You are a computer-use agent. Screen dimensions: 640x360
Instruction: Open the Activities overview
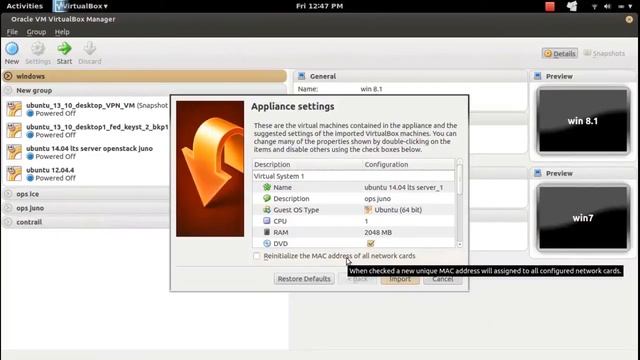click(24, 6)
